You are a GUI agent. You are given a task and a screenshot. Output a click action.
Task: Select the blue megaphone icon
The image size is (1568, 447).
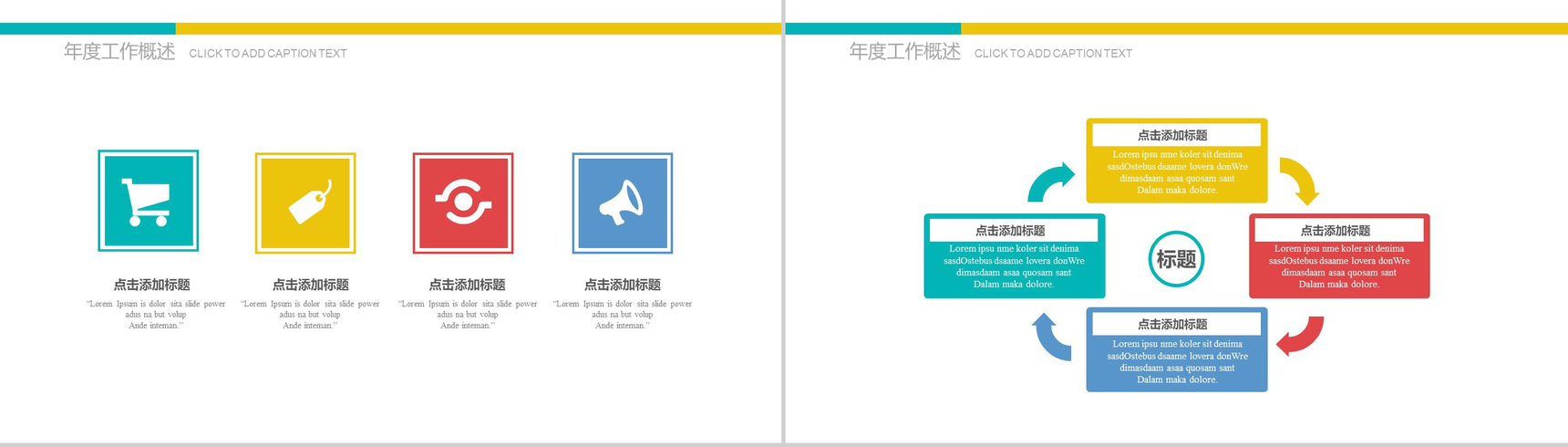[622, 203]
